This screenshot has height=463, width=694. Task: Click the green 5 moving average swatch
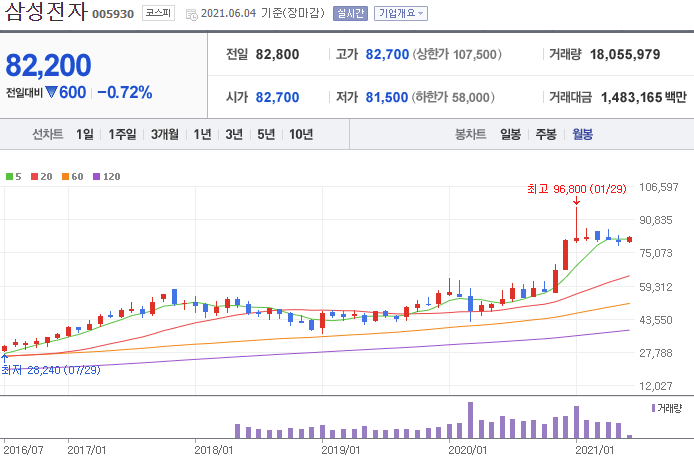click(x=9, y=177)
